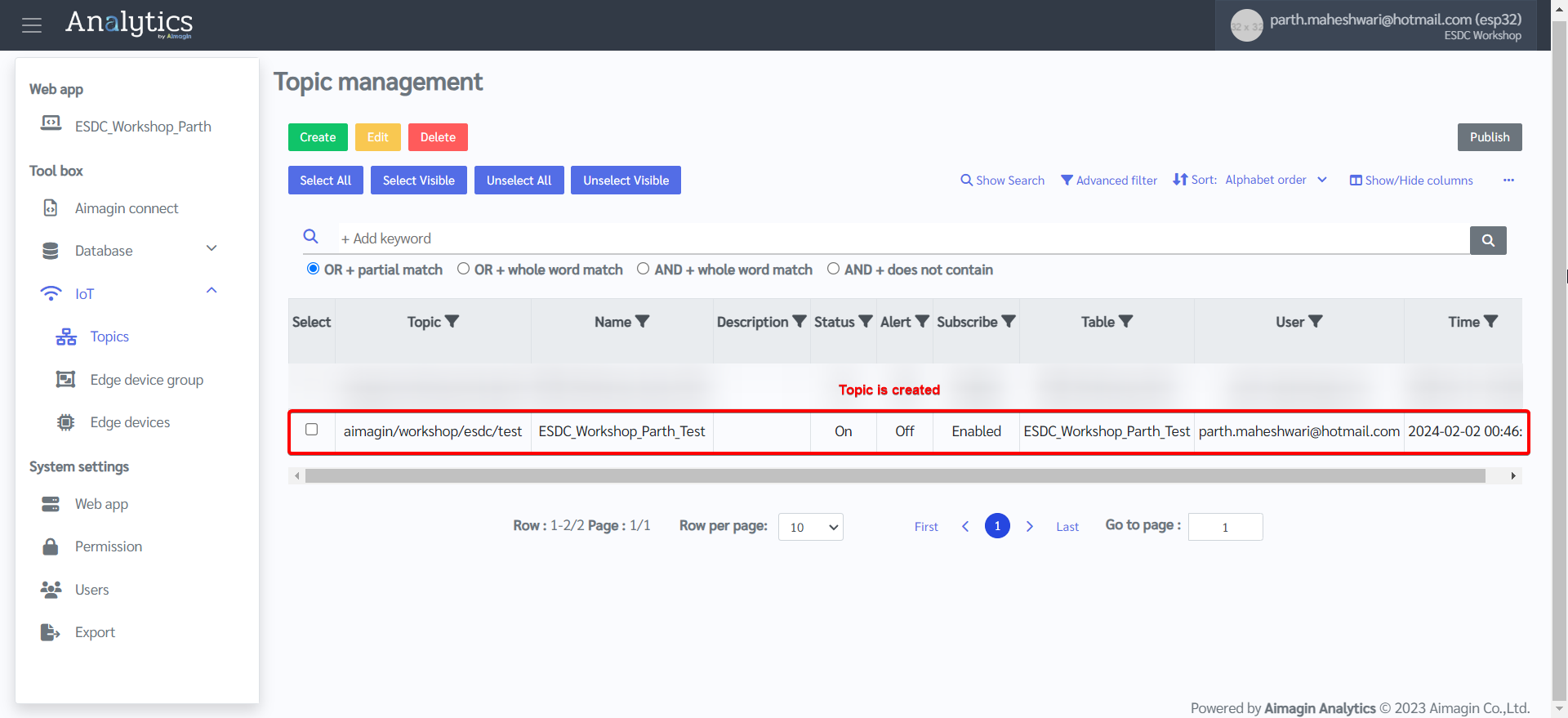1568x718 pixels.
Task: Open Aimagin connect menu item
Action: [127, 208]
